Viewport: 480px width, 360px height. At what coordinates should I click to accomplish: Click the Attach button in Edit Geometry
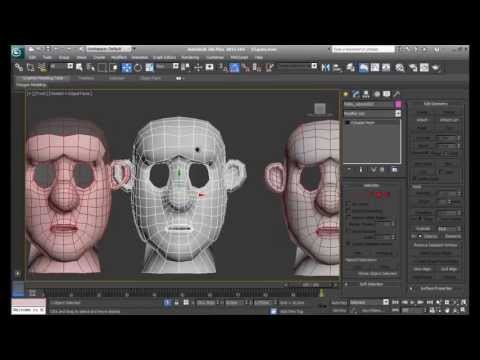point(422,120)
